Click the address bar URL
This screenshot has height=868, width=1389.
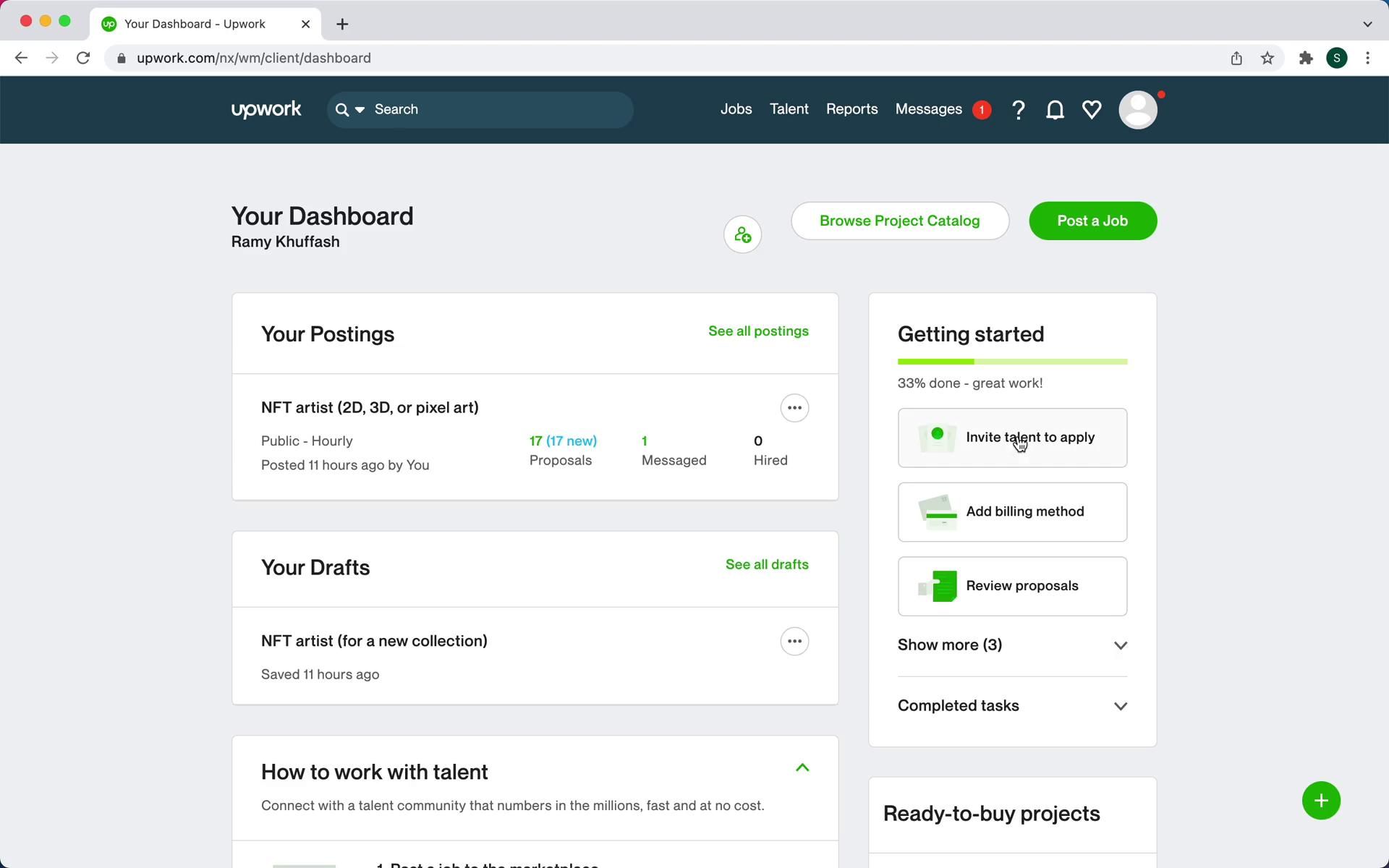[254, 58]
